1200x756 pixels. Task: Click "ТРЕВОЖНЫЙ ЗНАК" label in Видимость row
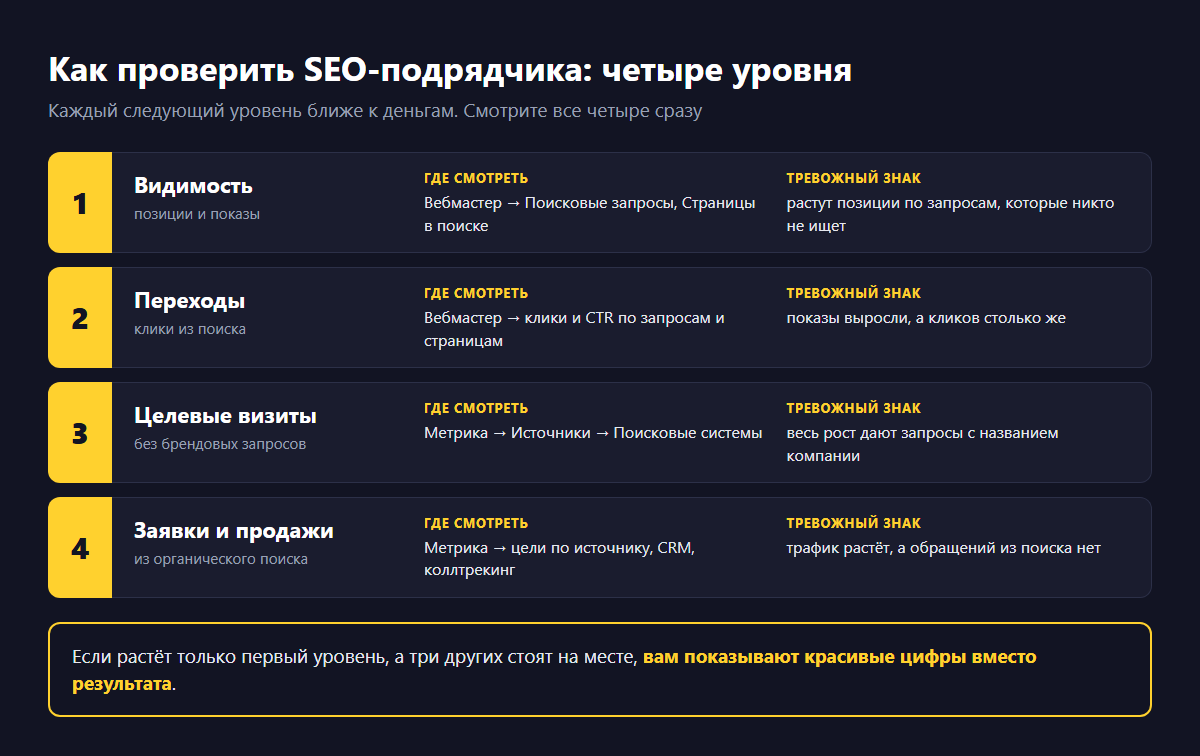click(x=854, y=178)
